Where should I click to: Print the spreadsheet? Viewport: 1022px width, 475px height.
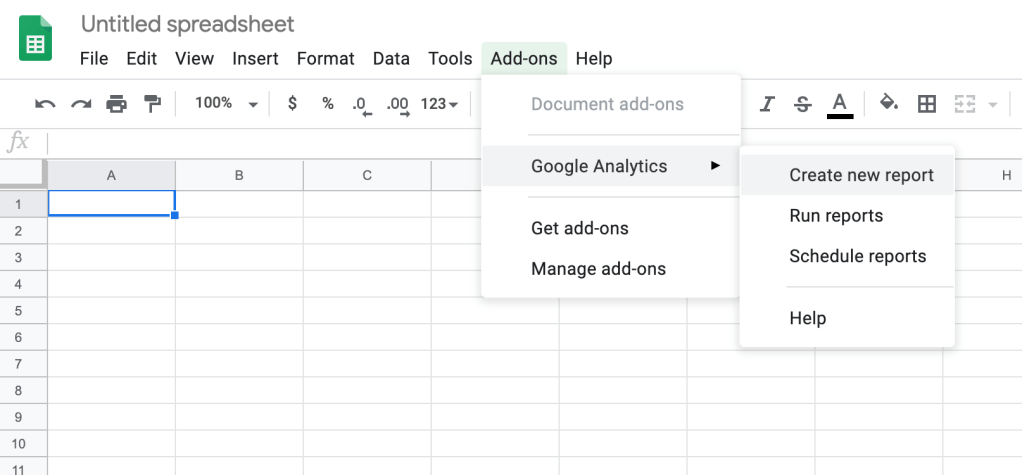(116, 104)
